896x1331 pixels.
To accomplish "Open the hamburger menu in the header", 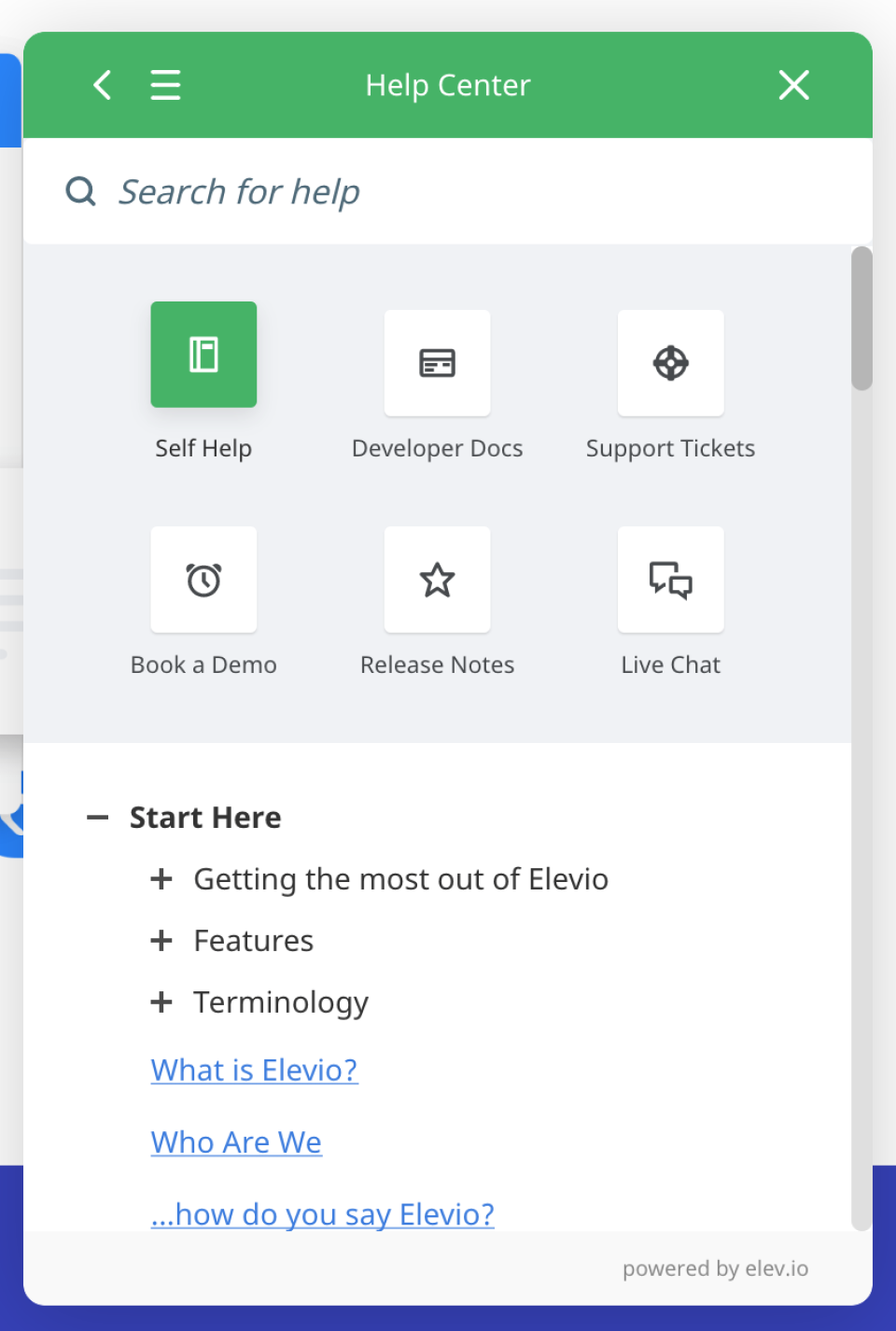I will click(165, 85).
